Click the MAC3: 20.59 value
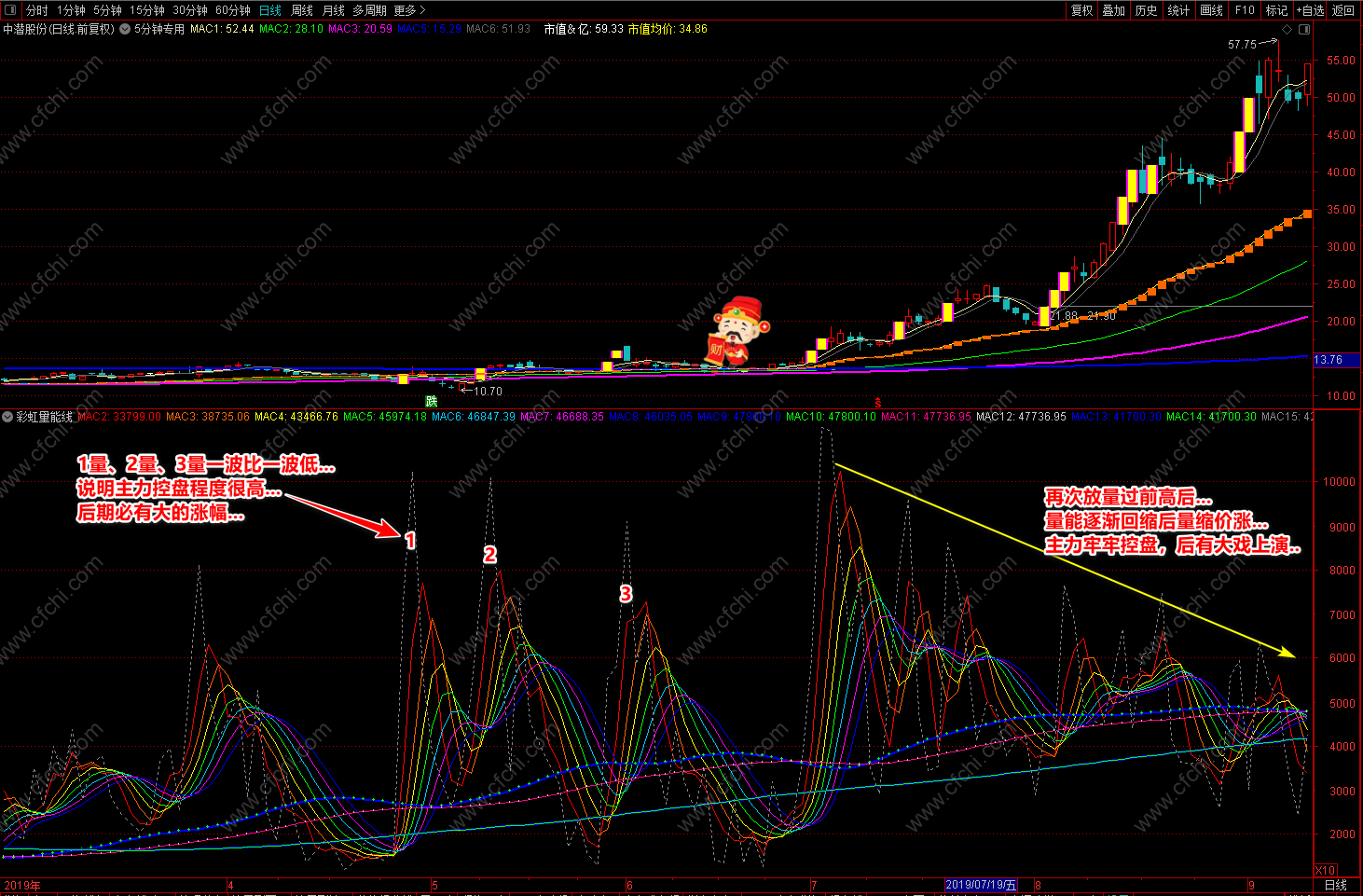The height and width of the screenshot is (896, 1363). (360, 29)
